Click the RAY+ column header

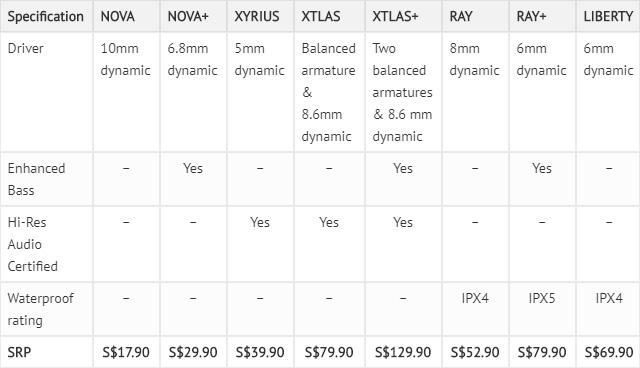tap(531, 16)
